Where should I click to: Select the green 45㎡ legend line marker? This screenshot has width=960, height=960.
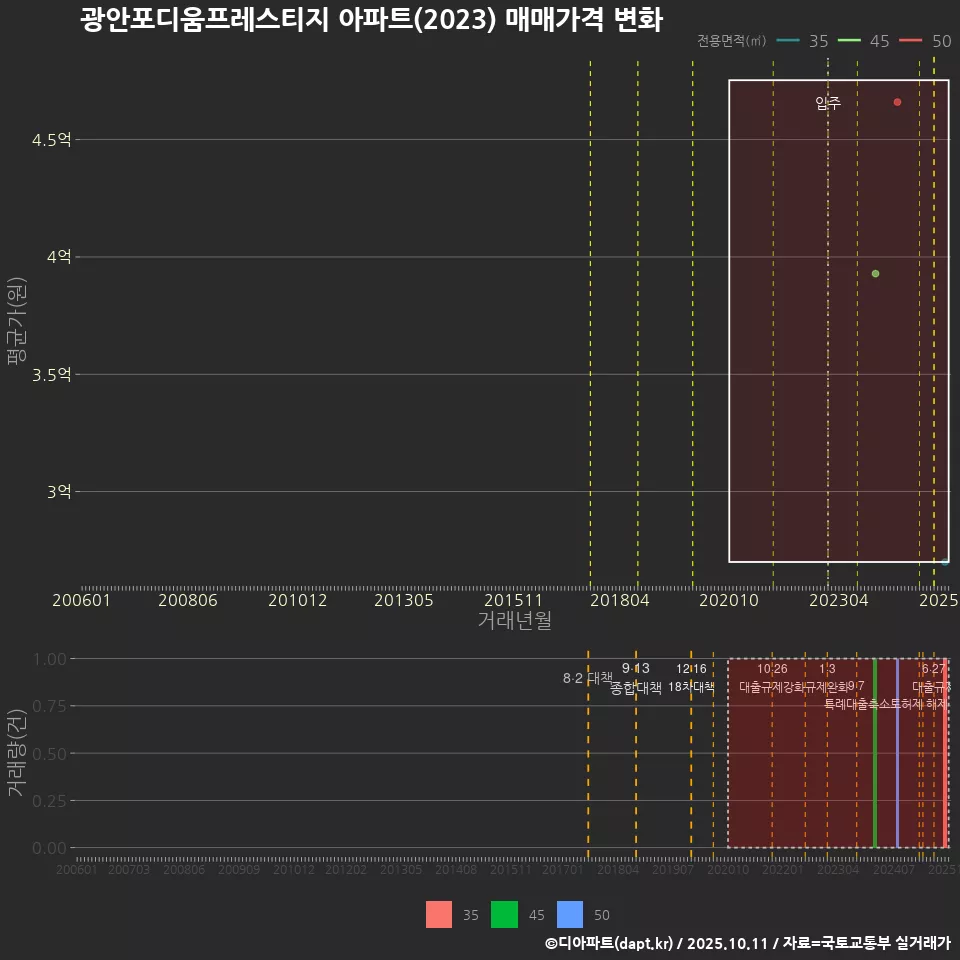[849, 41]
